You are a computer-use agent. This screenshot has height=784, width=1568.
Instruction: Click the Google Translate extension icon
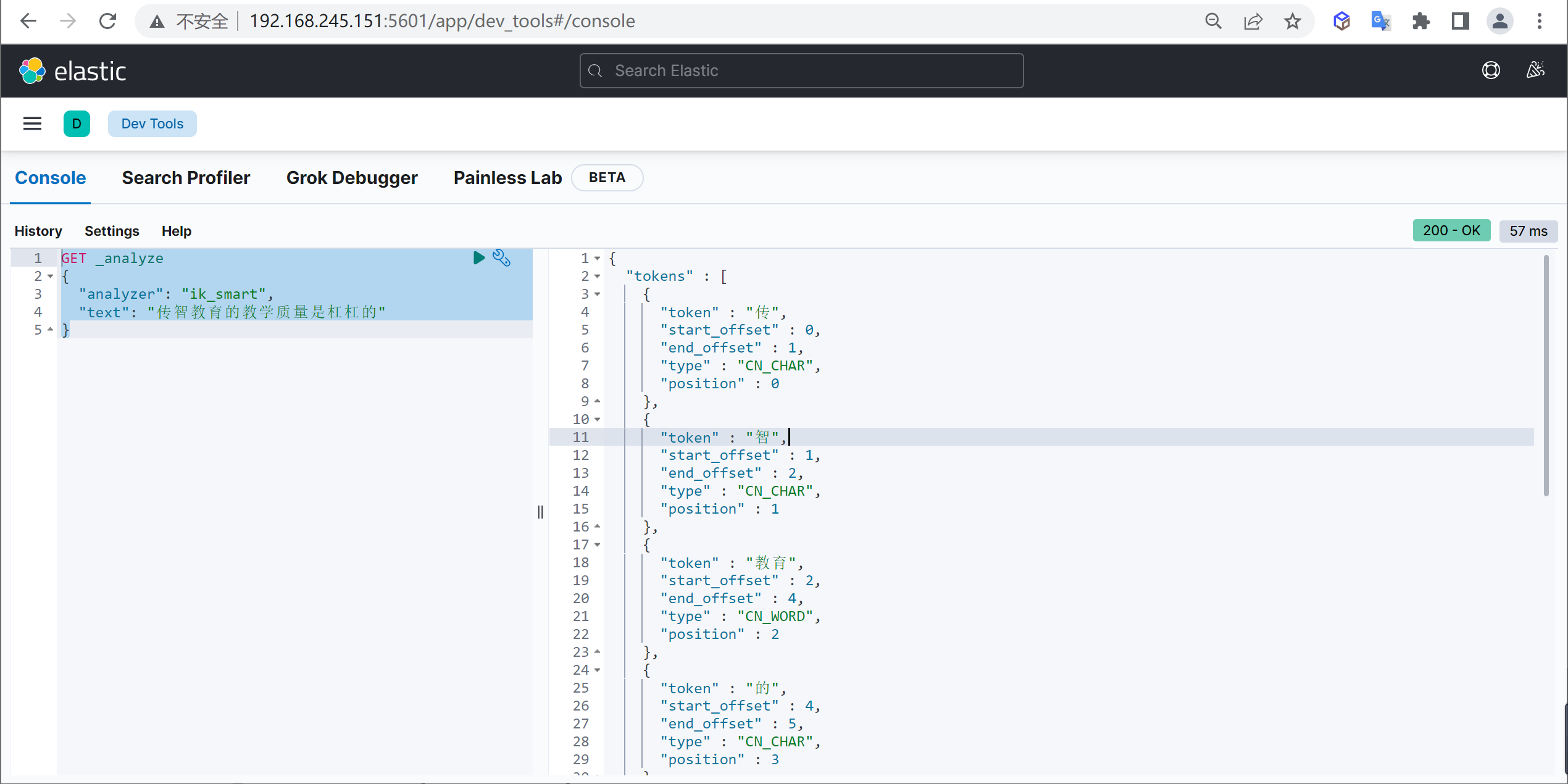[1380, 21]
